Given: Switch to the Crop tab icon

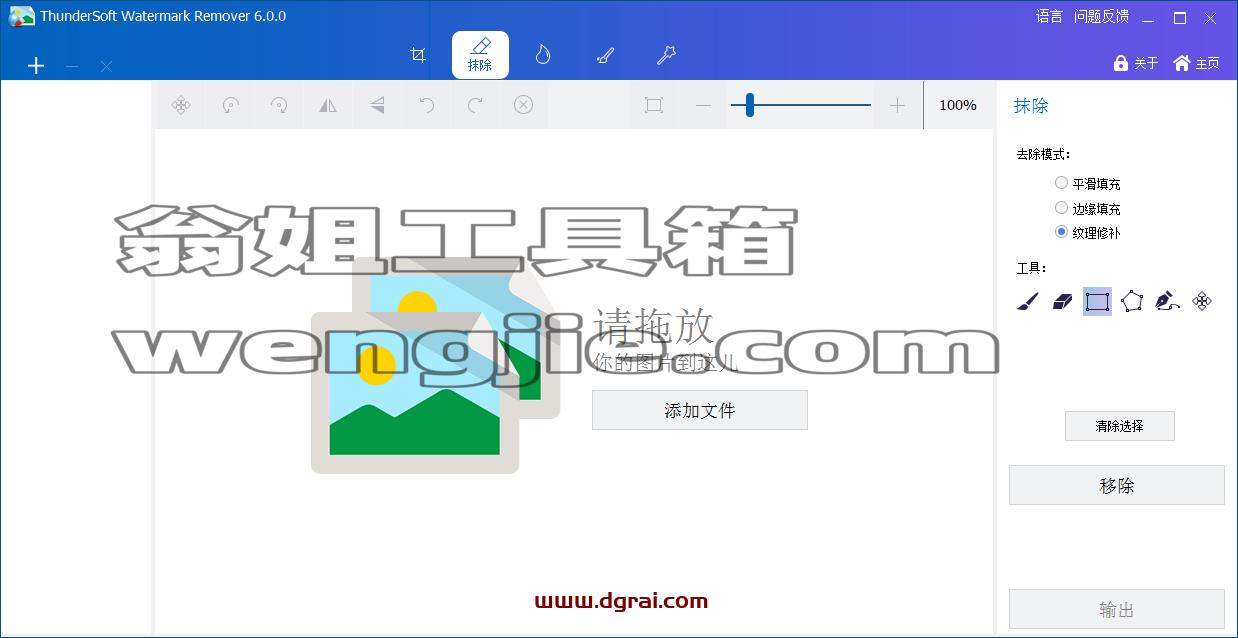Looking at the screenshot, I should click(419, 55).
